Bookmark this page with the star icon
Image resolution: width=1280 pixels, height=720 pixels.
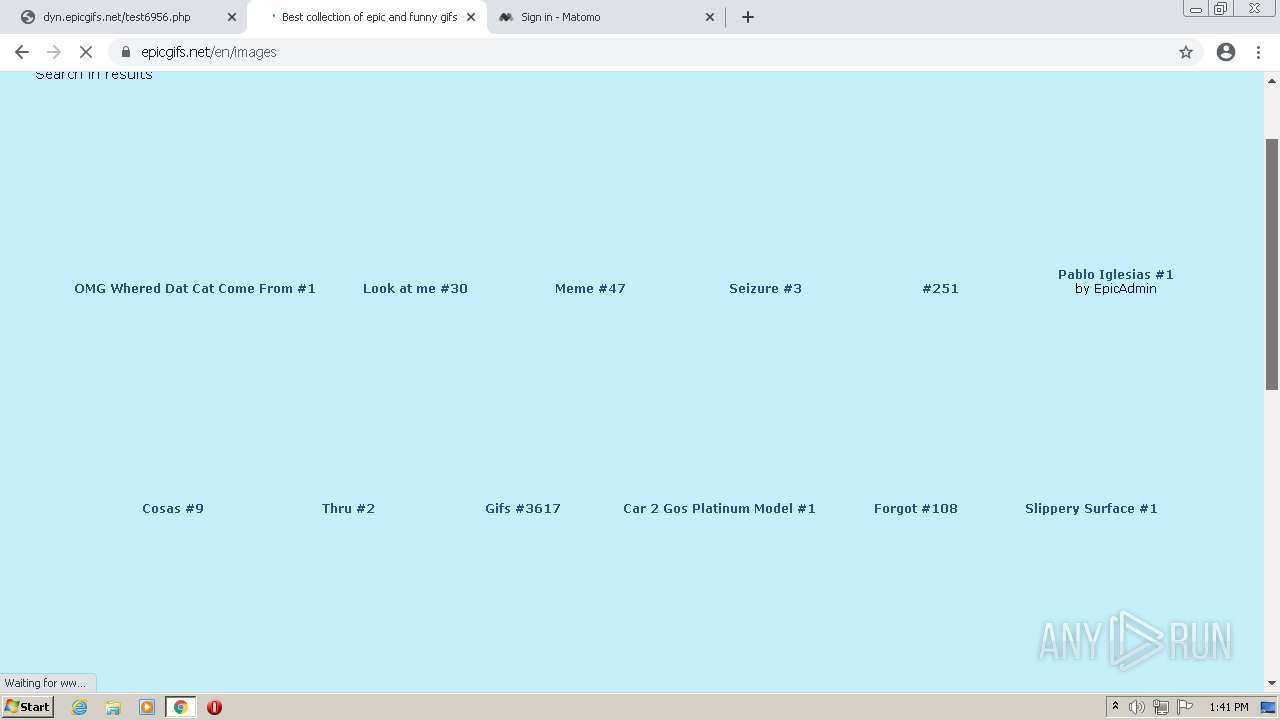pyautogui.click(x=1186, y=52)
